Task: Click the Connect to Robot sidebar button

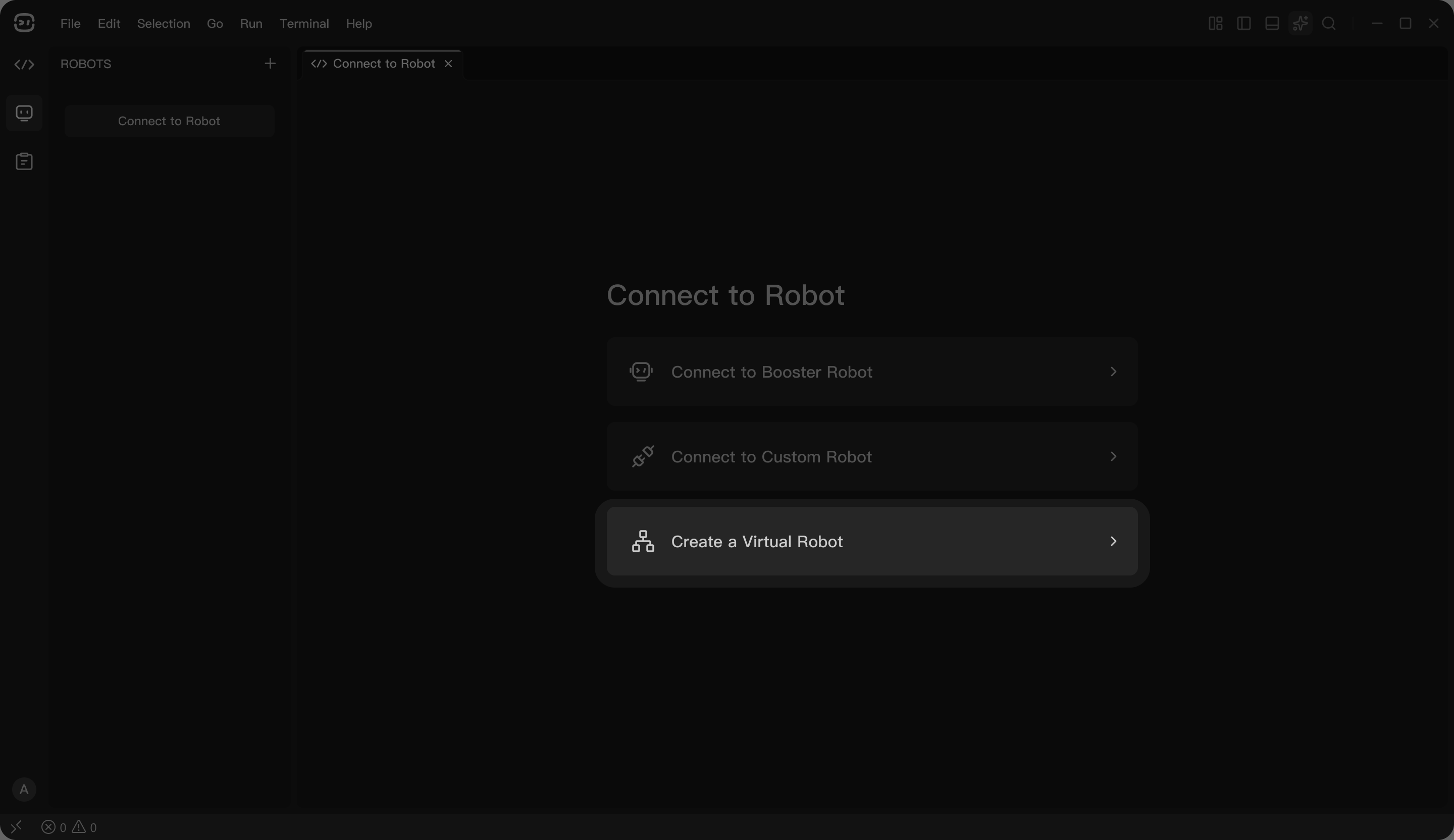Action: [169, 121]
